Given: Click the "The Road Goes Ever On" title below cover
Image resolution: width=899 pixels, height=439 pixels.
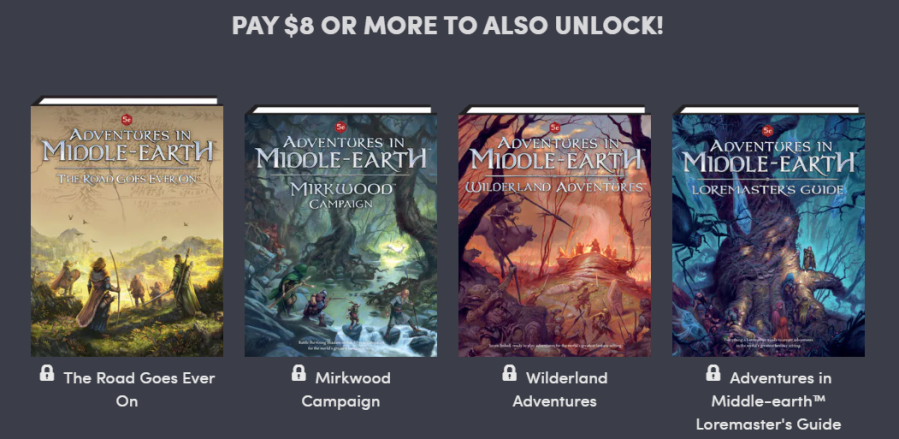Looking at the screenshot, I should click(x=139, y=389).
